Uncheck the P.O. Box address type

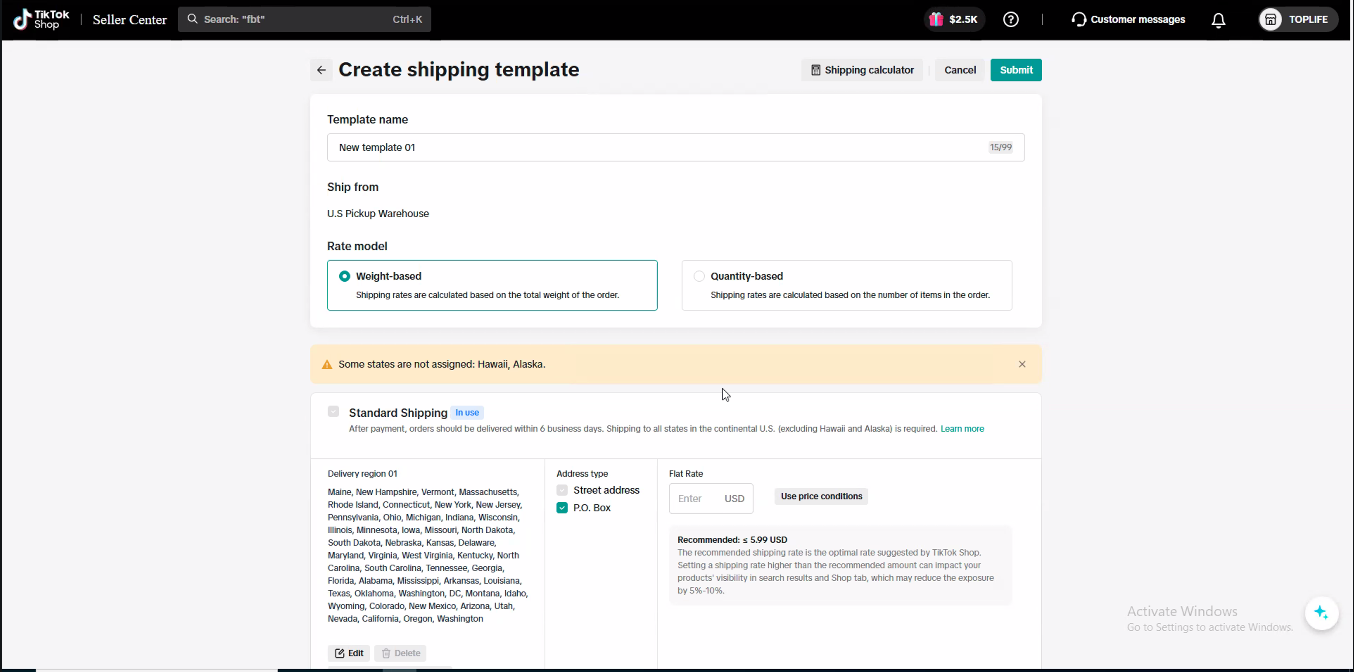(562, 508)
